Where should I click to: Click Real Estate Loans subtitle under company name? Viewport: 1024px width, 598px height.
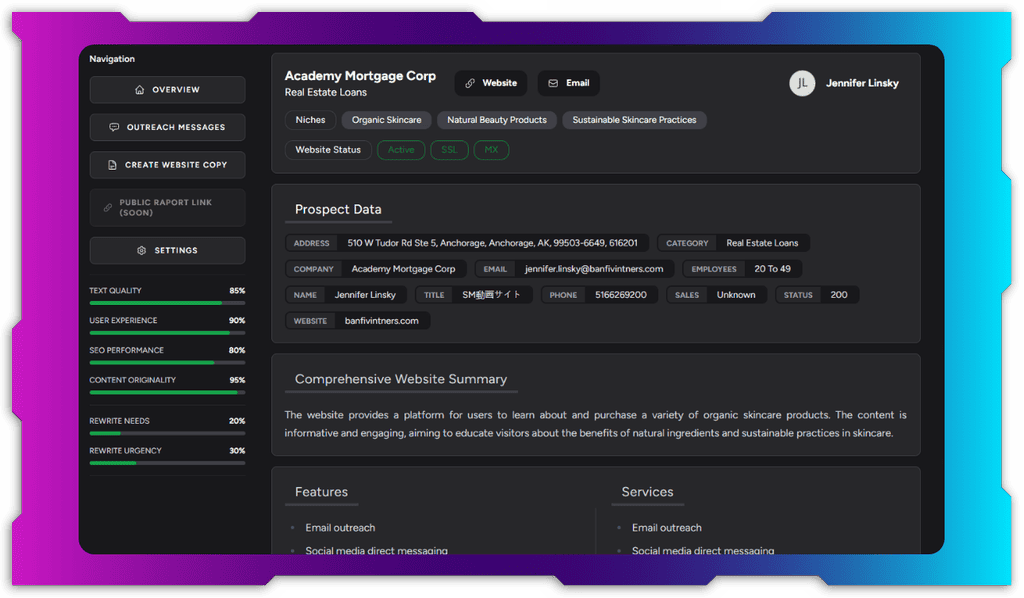pos(325,93)
